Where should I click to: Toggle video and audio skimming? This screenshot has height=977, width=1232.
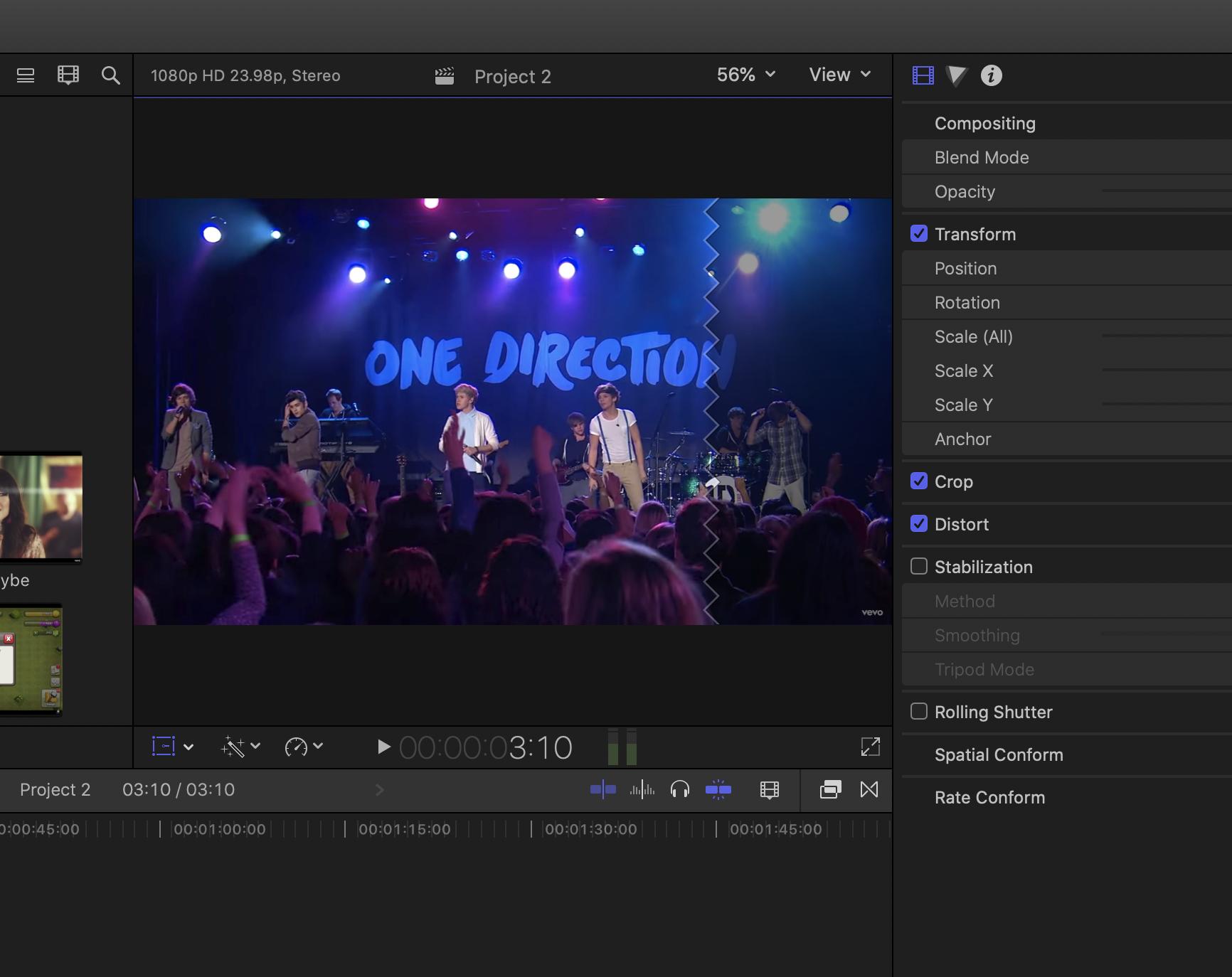tap(603, 789)
